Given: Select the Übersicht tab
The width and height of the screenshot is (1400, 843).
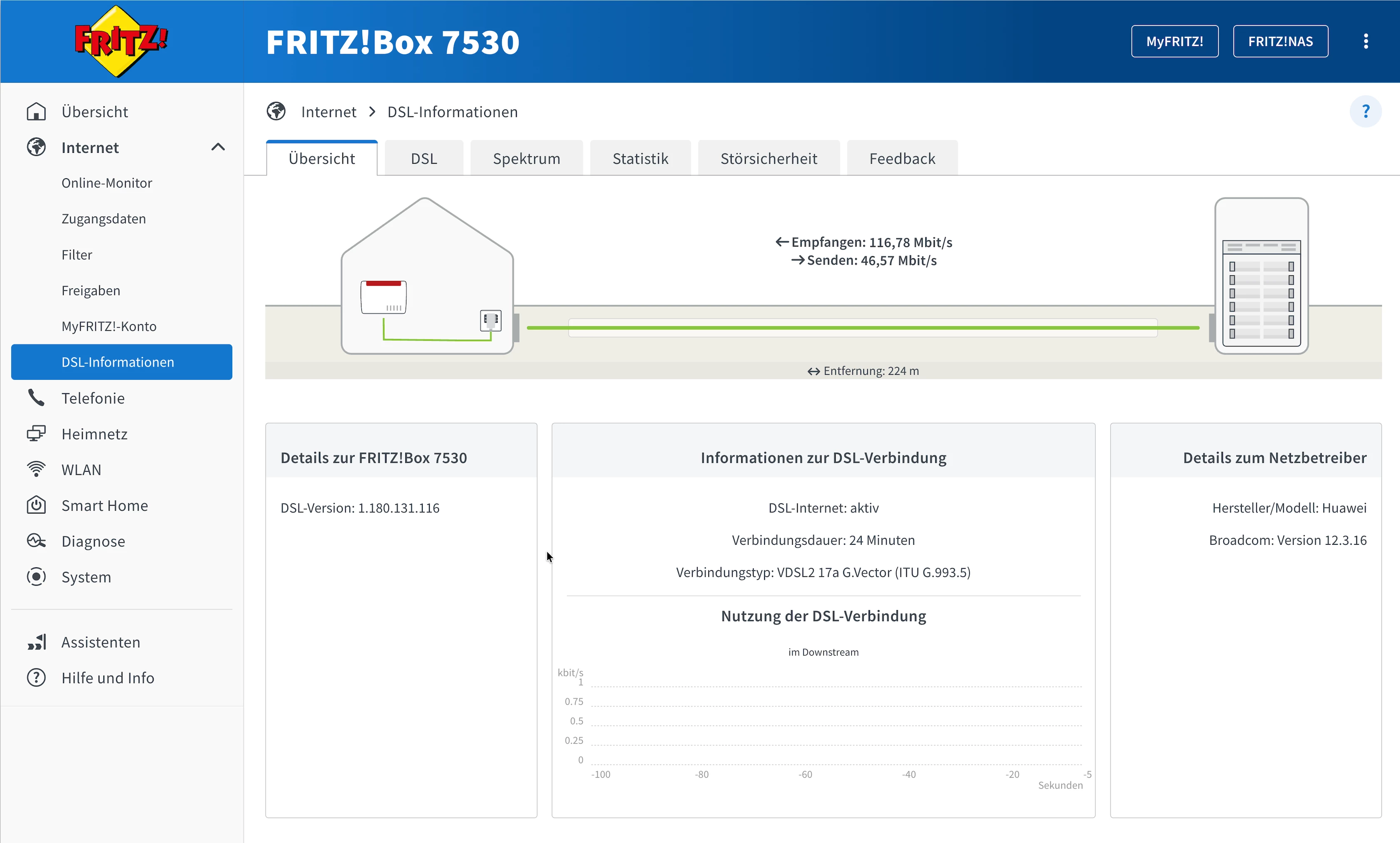Looking at the screenshot, I should [321, 159].
